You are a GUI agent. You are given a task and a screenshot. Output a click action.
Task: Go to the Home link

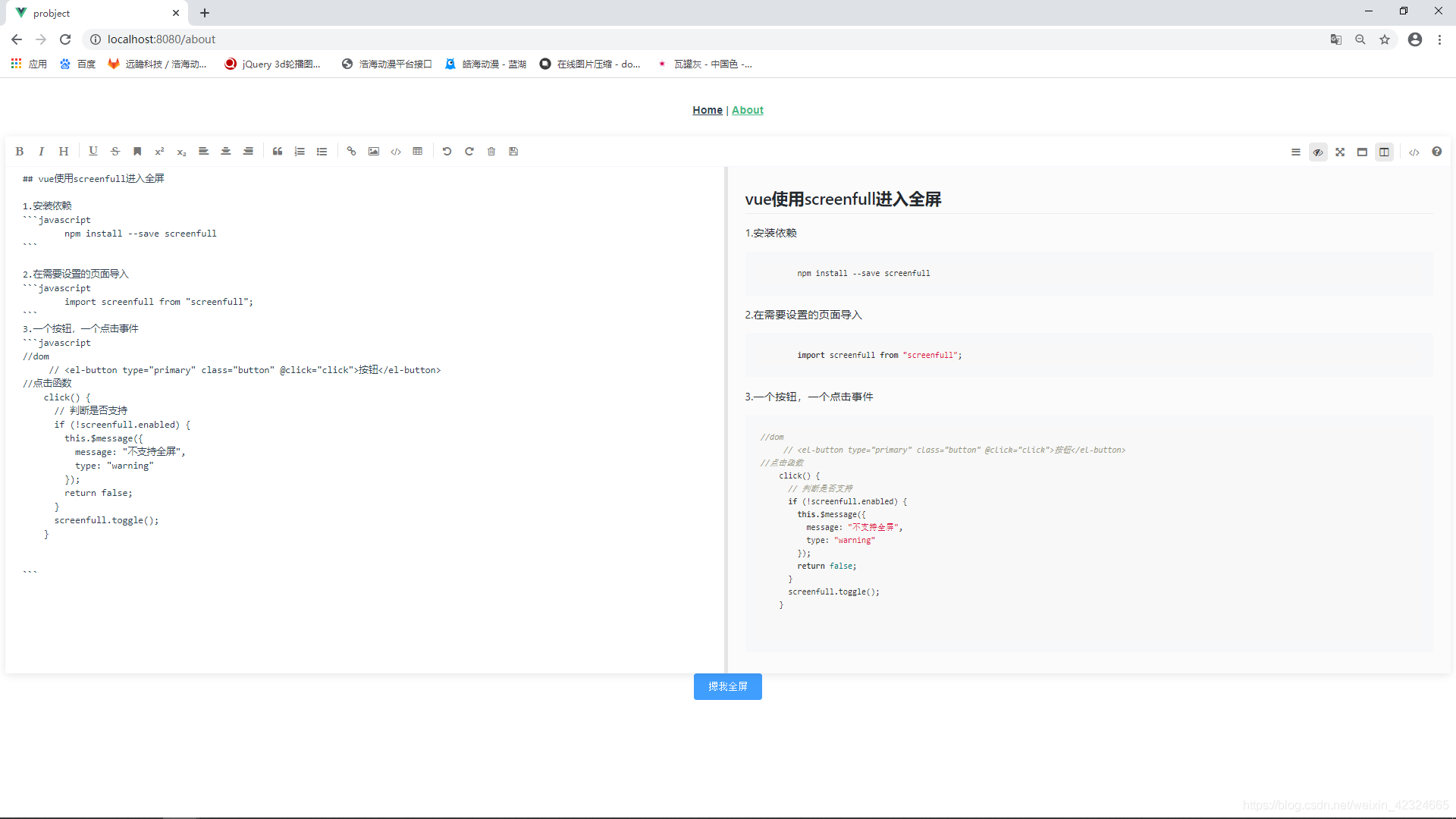[x=708, y=110]
